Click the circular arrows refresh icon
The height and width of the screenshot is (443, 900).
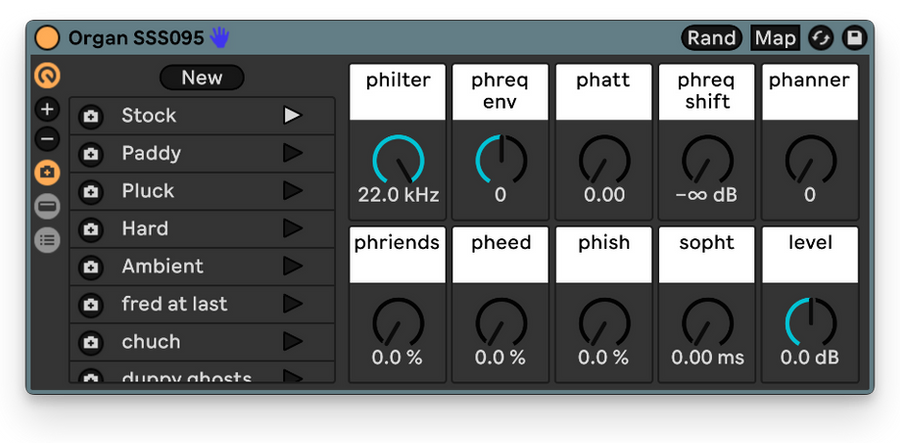821,38
